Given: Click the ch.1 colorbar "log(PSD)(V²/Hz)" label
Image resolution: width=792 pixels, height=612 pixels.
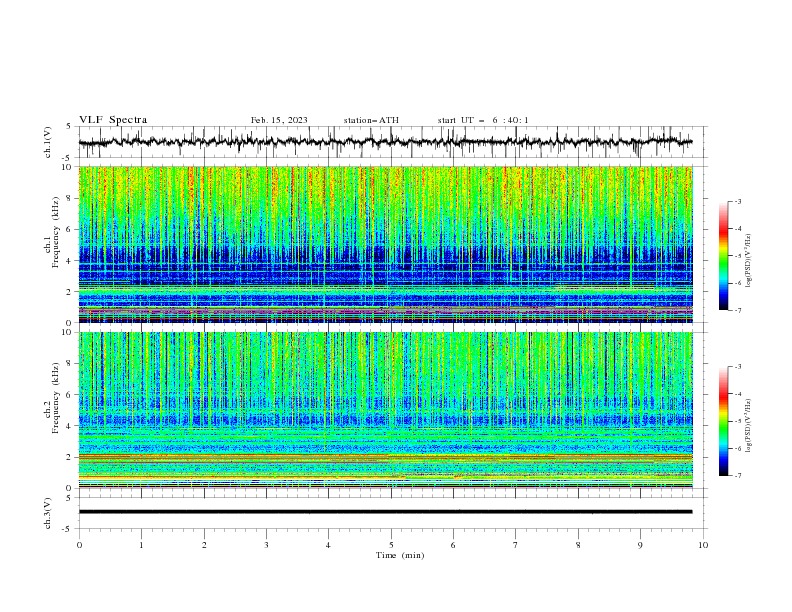Looking at the screenshot, I should 748,261.
